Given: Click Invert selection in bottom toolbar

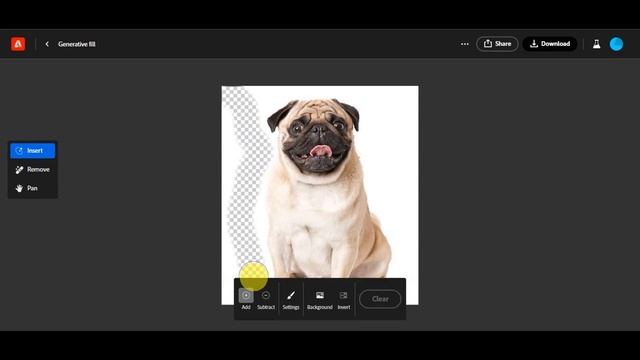Looking at the screenshot, I should [344, 299].
